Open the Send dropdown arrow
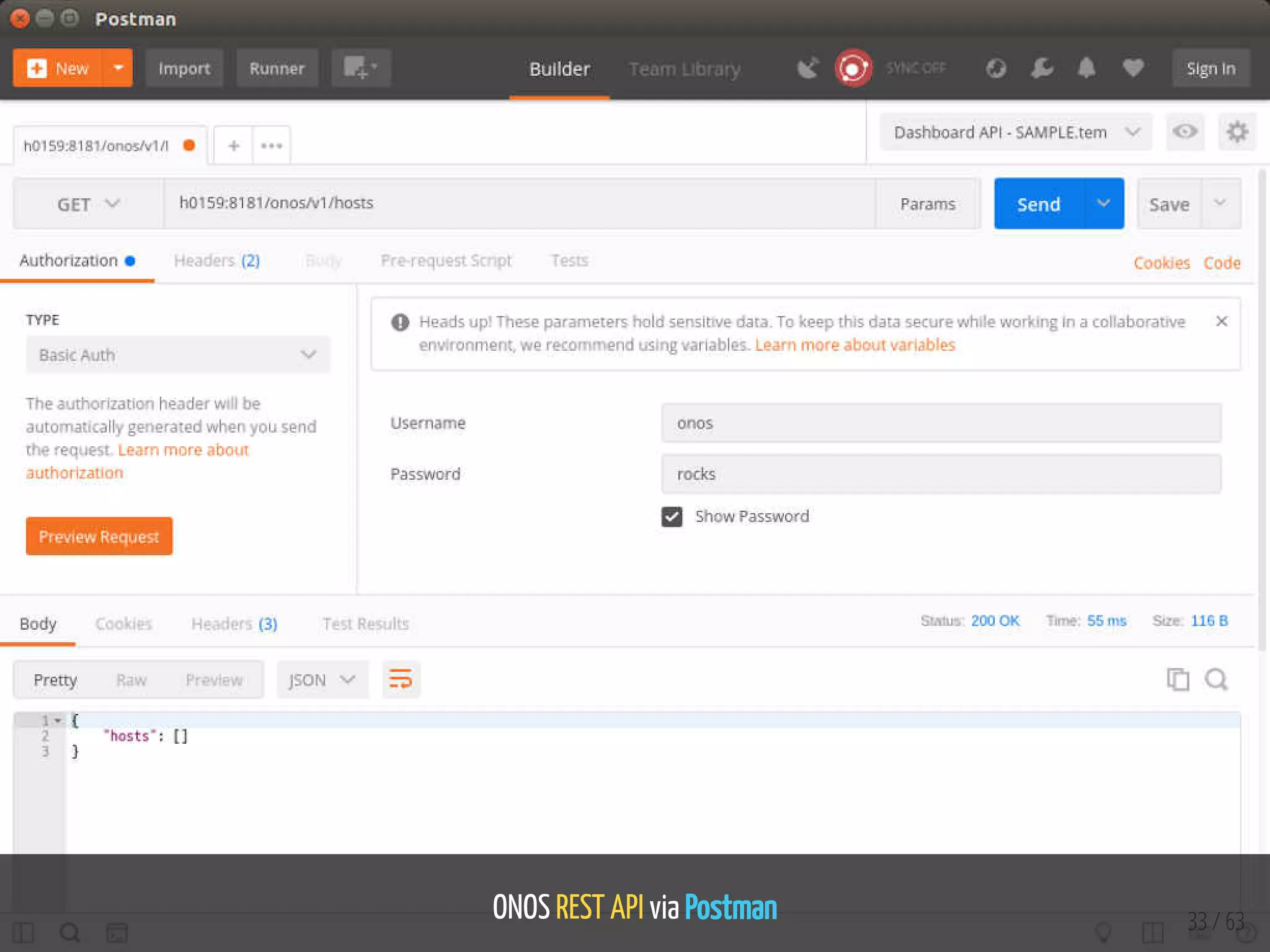 (x=1104, y=204)
